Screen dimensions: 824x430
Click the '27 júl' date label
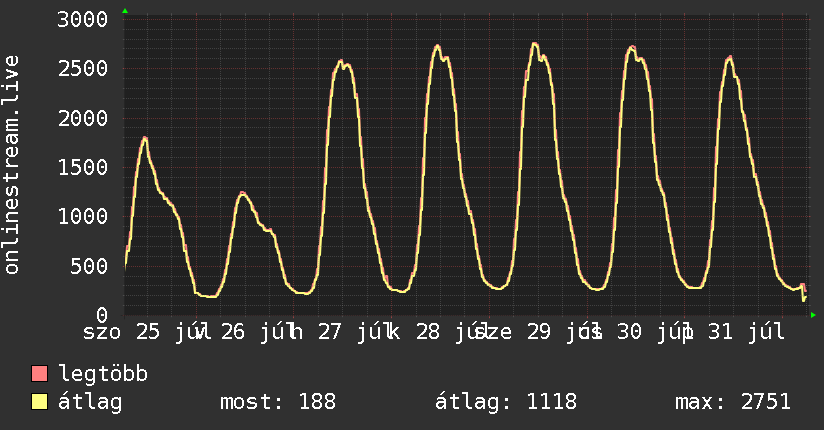(x=358, y=332)
